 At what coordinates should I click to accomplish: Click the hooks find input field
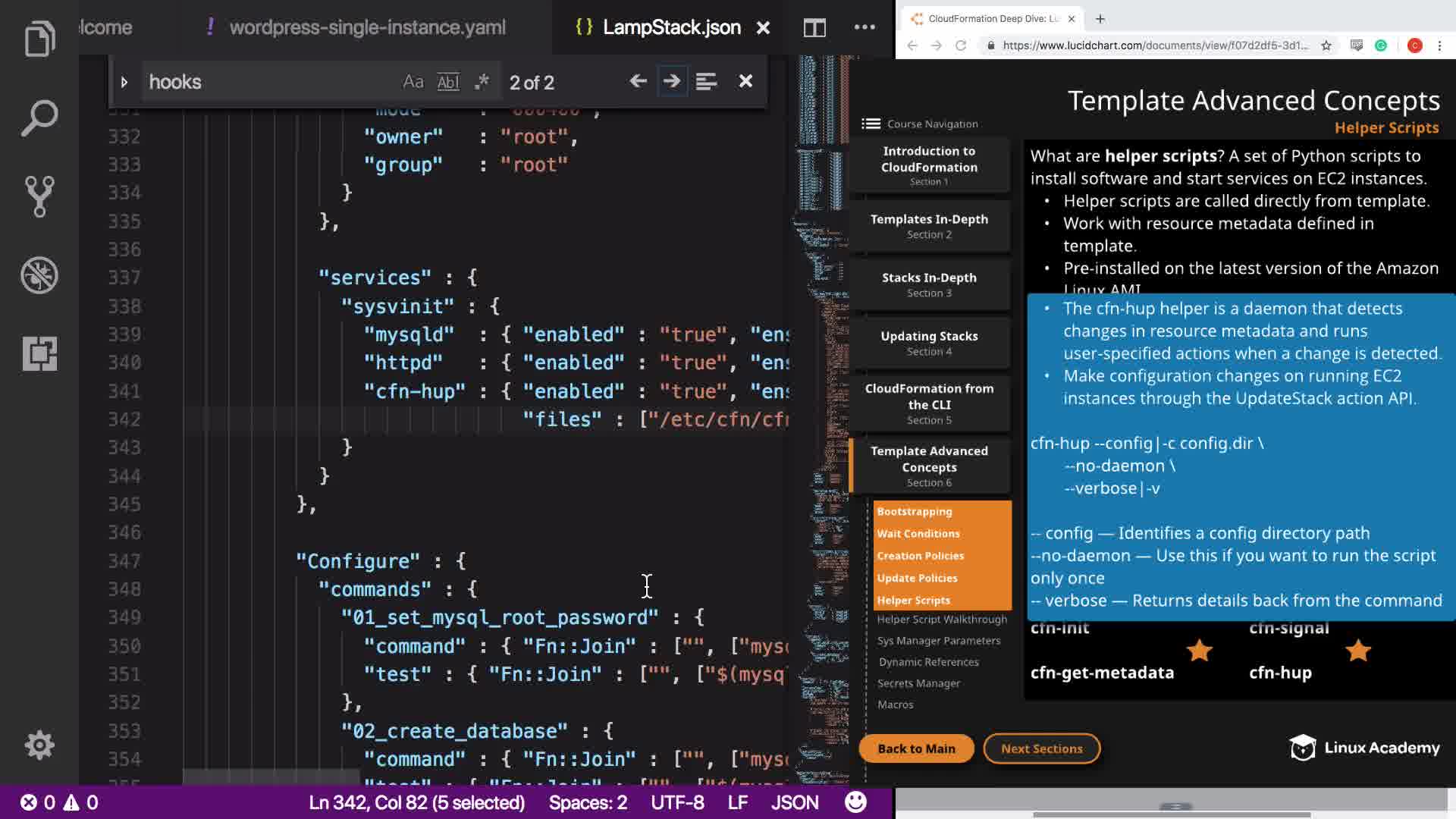tap(269, 82)
